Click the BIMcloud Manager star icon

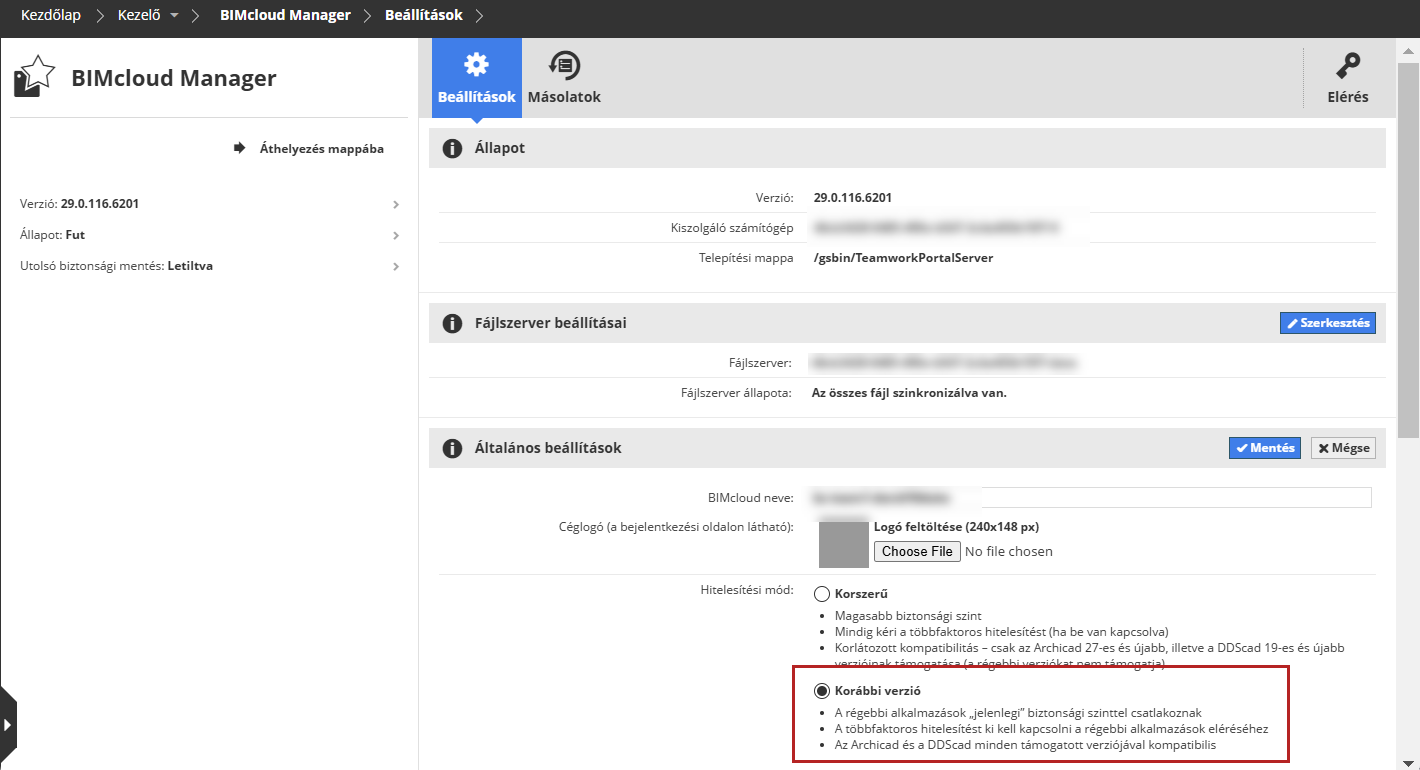point(34,77)
